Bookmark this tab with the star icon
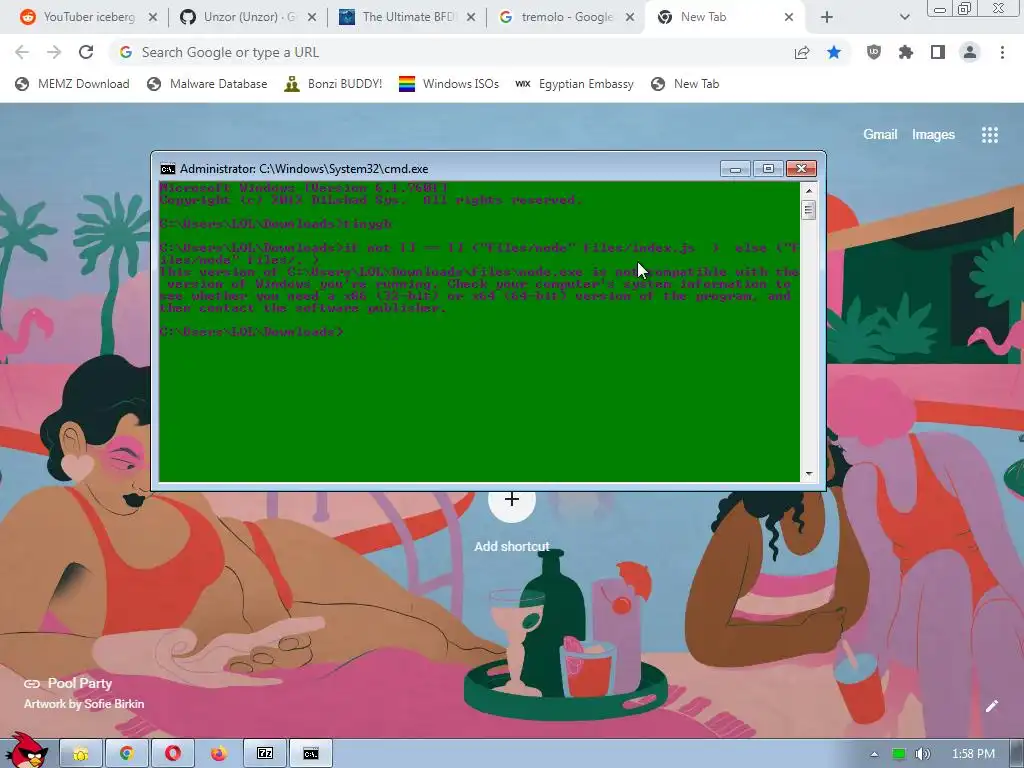 [x=834, y=52]
